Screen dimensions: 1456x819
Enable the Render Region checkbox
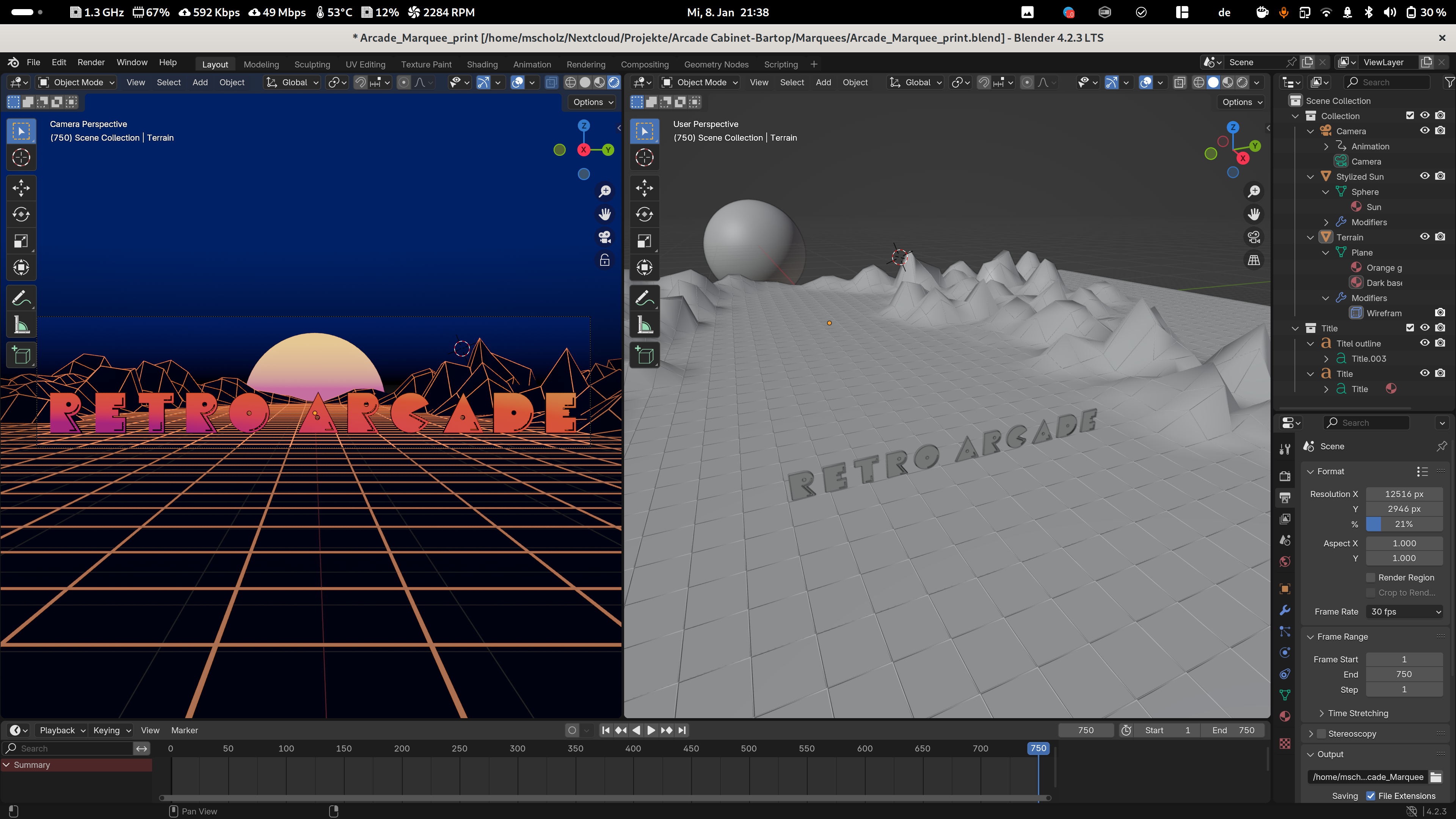1371,577
